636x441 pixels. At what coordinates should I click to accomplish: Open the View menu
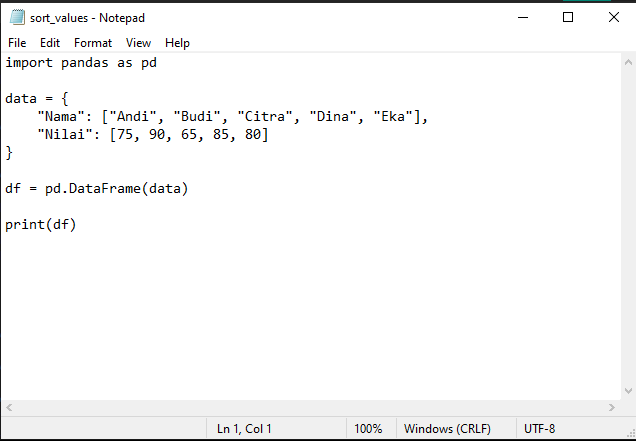point(138,43)
